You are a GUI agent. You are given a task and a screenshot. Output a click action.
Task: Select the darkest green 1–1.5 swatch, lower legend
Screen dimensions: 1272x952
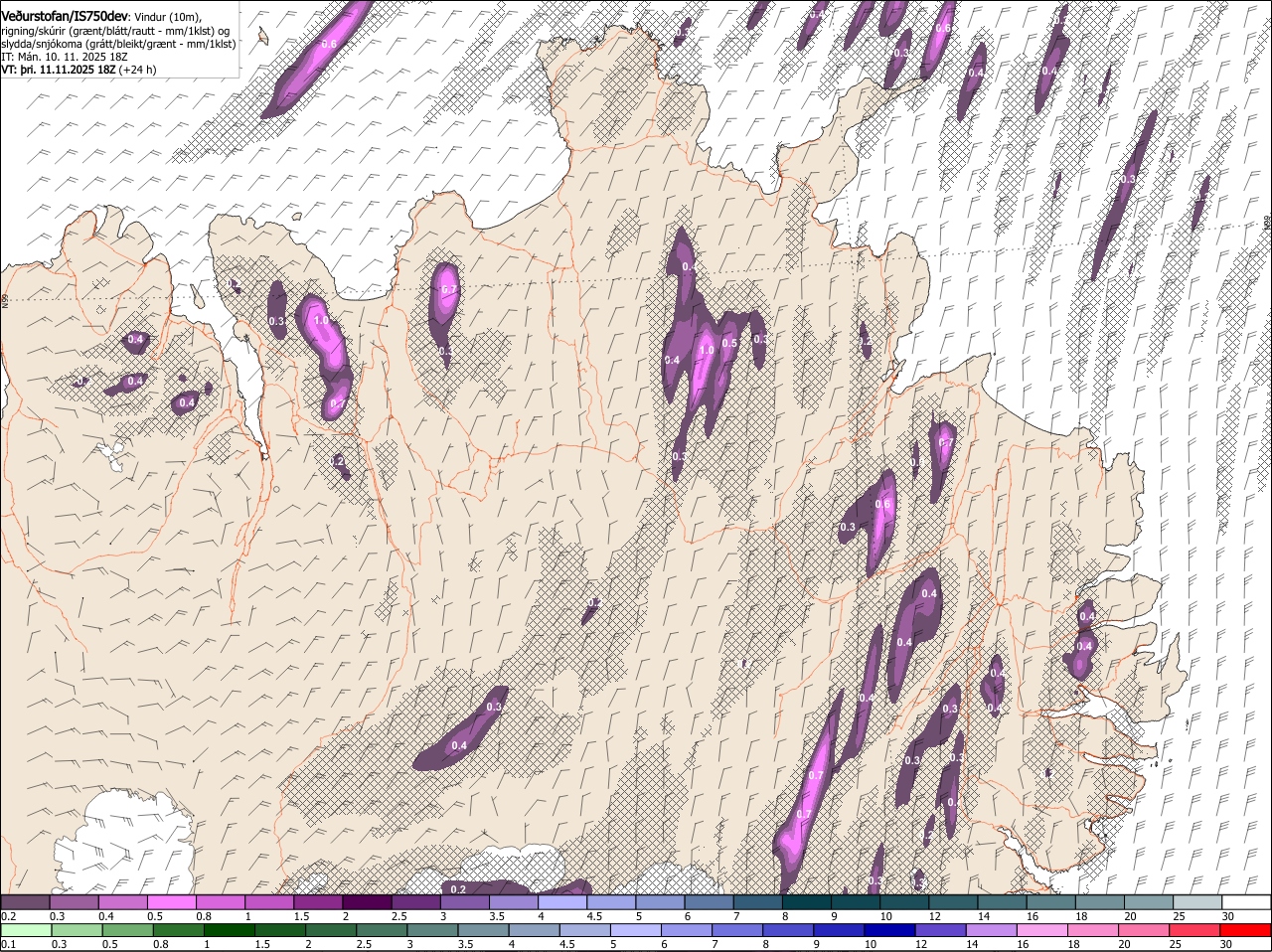(229, 930)
